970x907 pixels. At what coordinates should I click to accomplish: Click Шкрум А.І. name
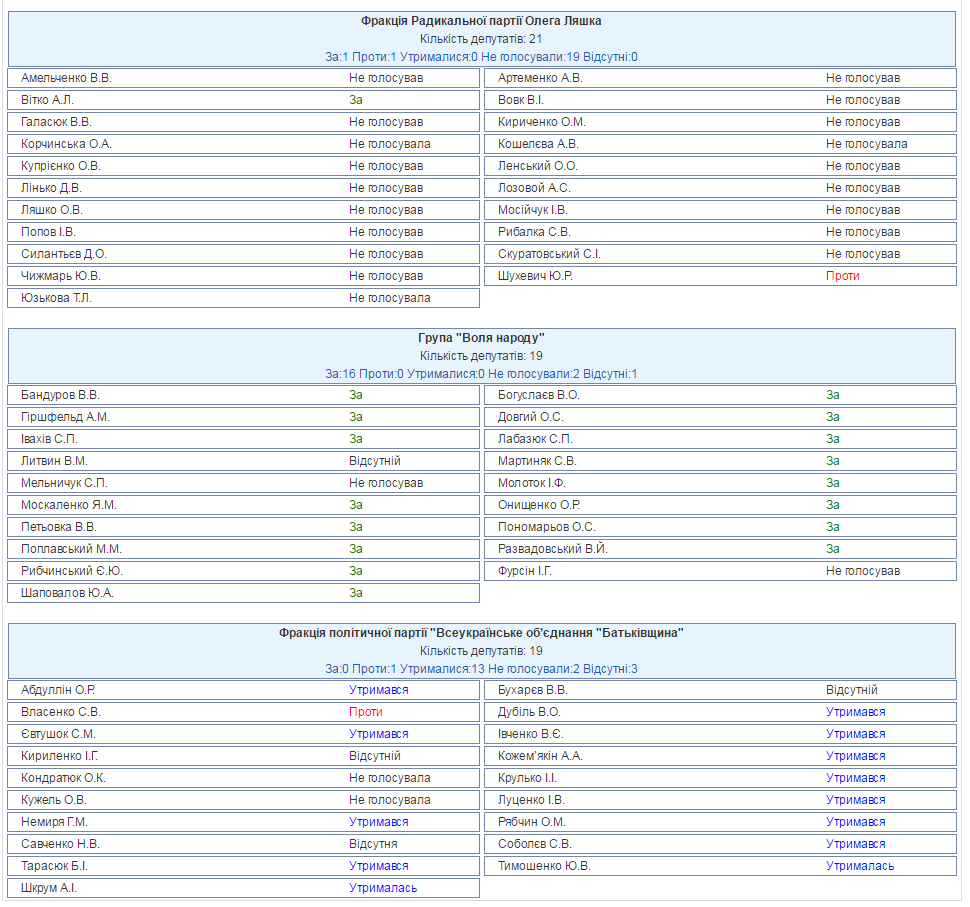click(x=49, y=888)
